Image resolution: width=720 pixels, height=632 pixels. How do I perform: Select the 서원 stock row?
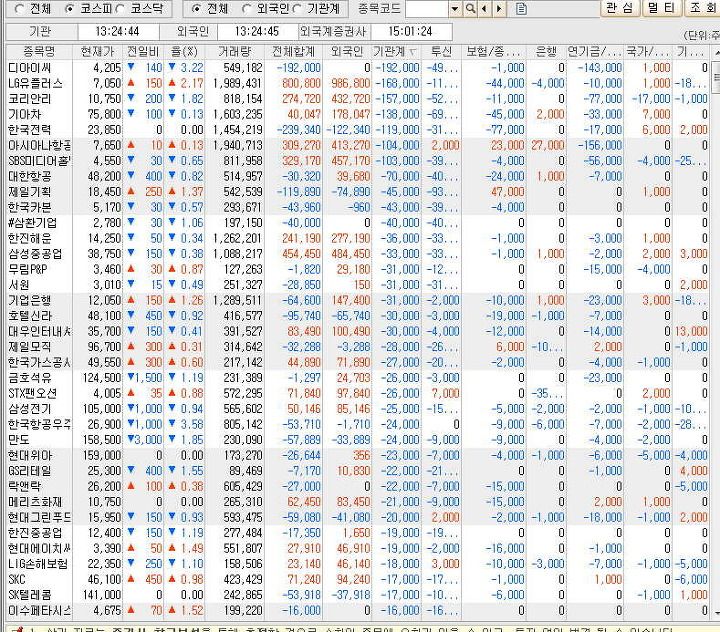(x=358, y=285)
